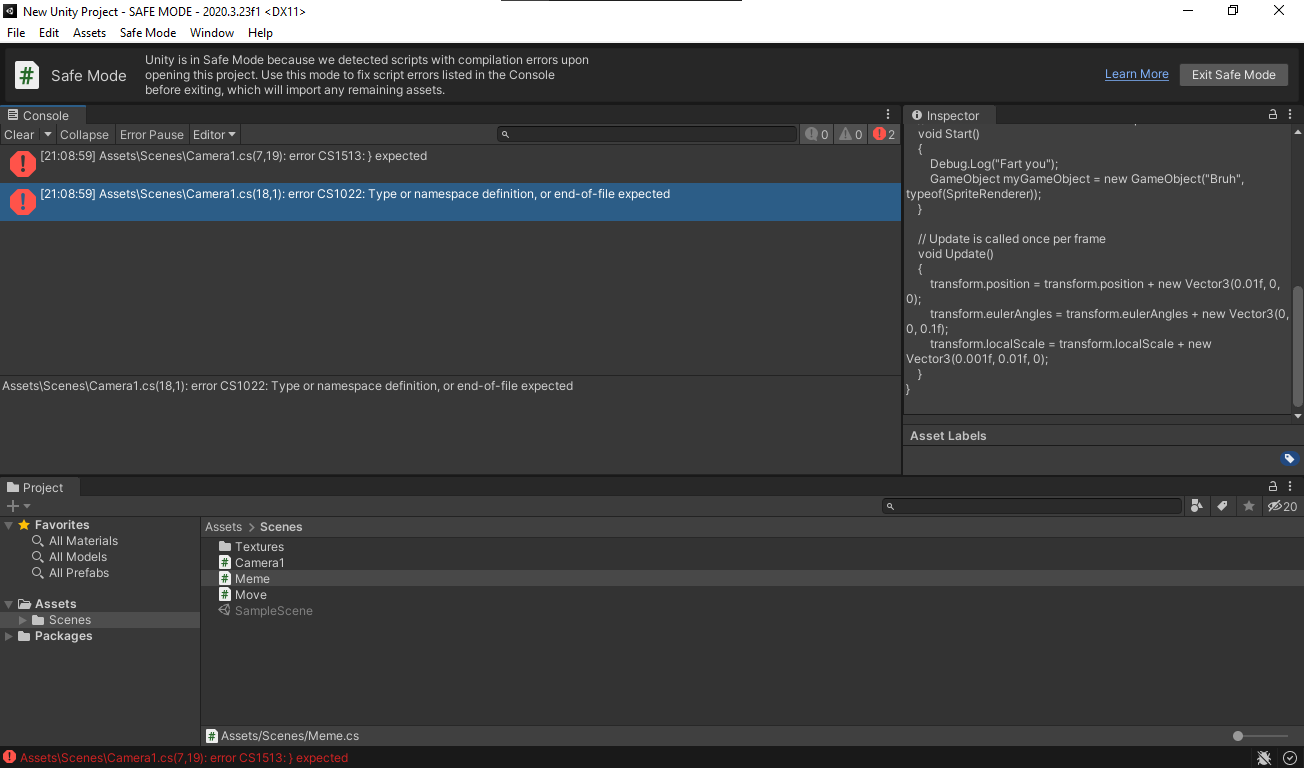Open the Console panel three-dot options menu
The width and height of the screenshot is (1304, 768).
[888, 115]
